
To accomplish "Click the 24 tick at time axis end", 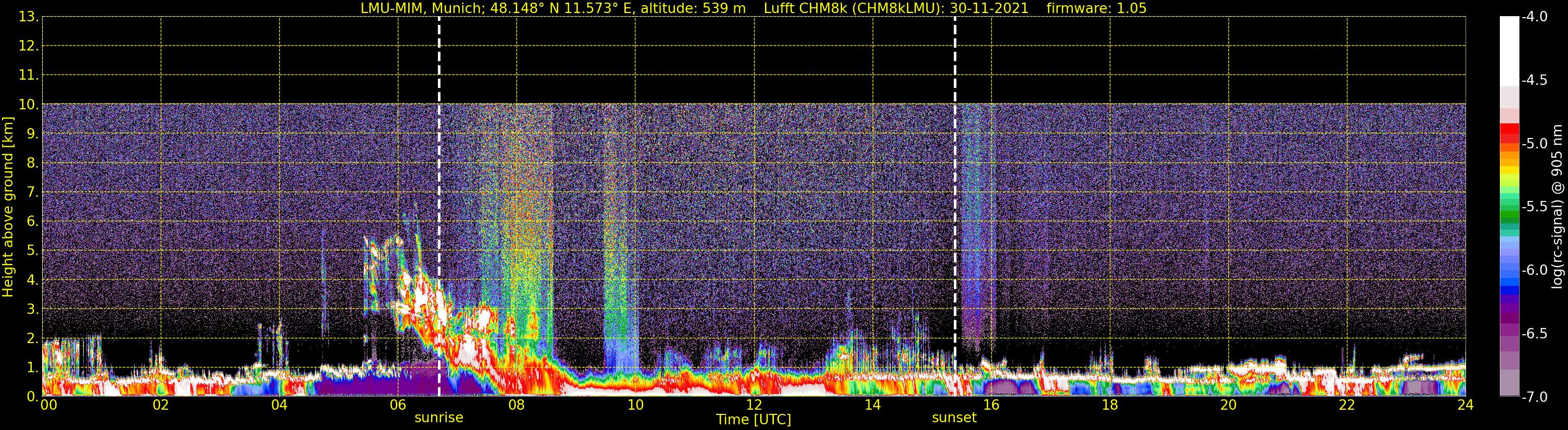I will point(1465,405).
